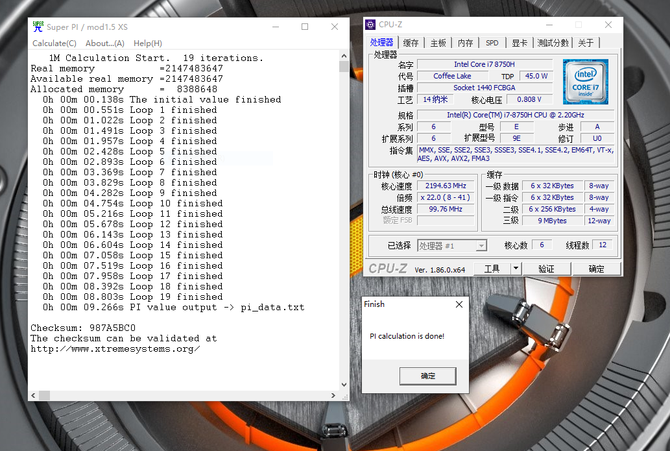Viewport: 670px width, 451px height.
Task: Switch to the 主板 tab
Action: pos(438,43)
